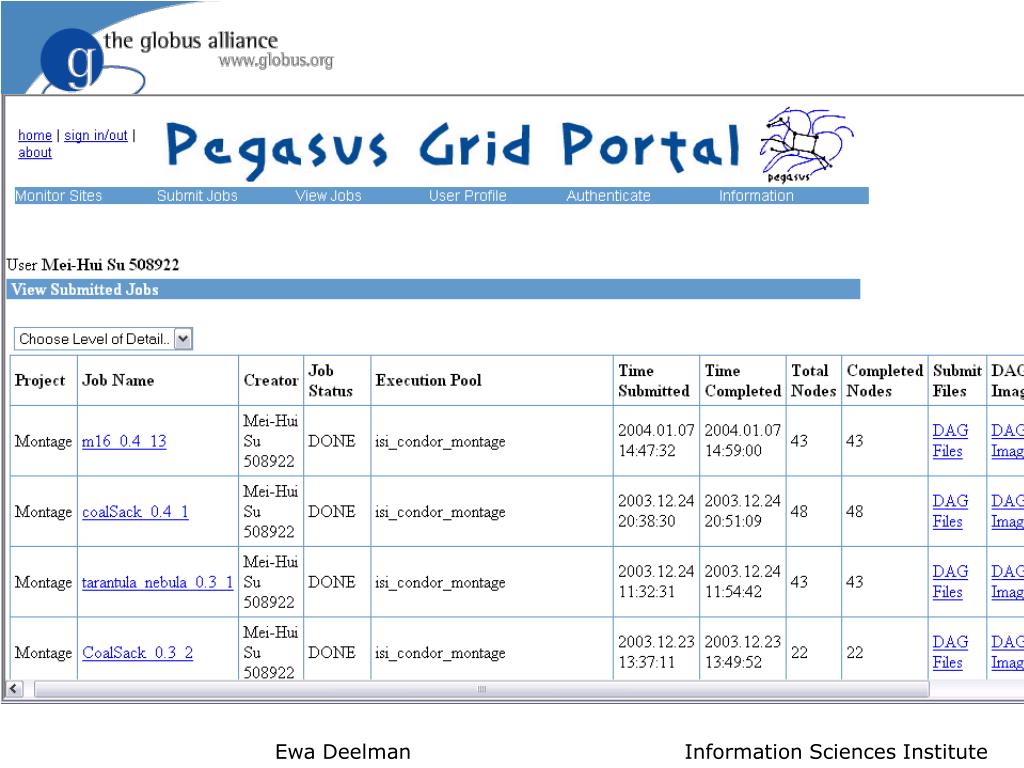Click the User Mei-Hui Su 508922 text
This screenshot has height=768, width=1024.
pos(93,264)
